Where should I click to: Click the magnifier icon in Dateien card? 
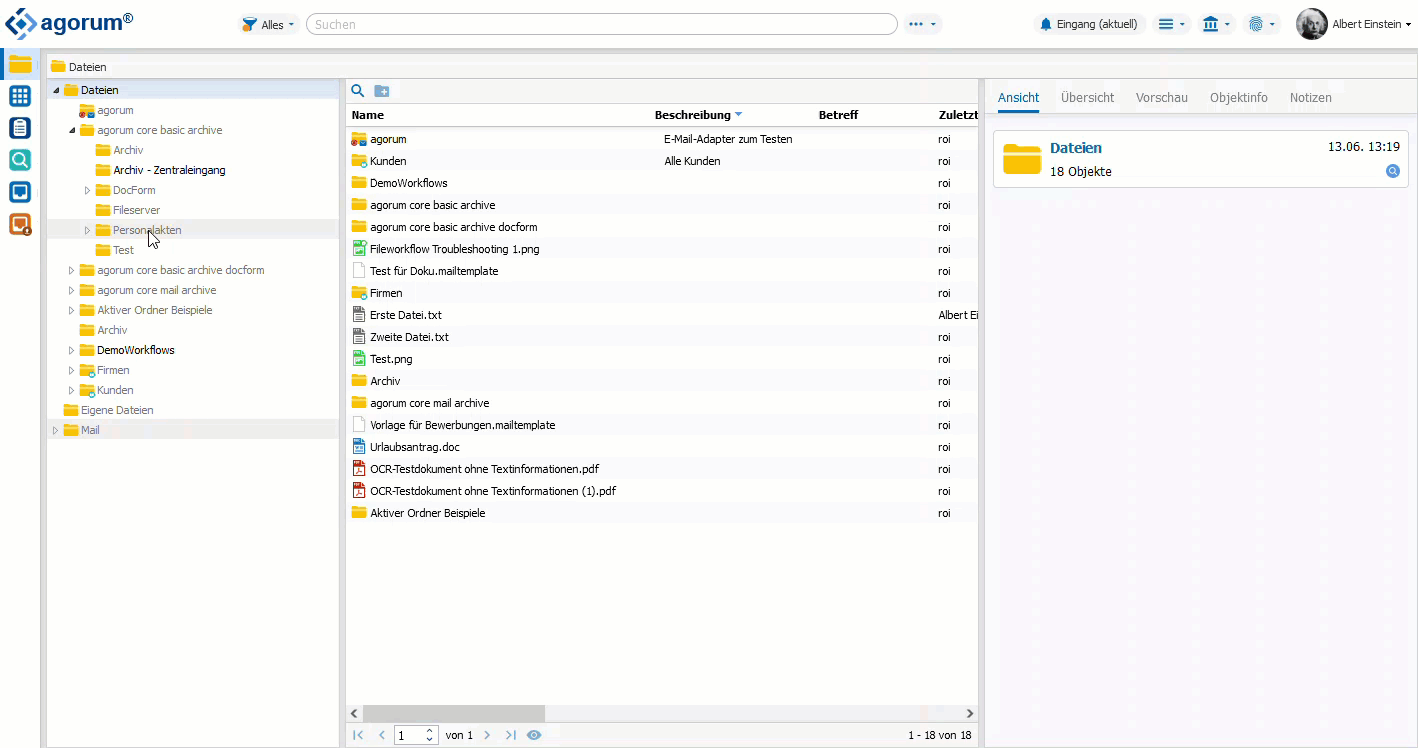pyautogui.click(x=1392, y=171)
